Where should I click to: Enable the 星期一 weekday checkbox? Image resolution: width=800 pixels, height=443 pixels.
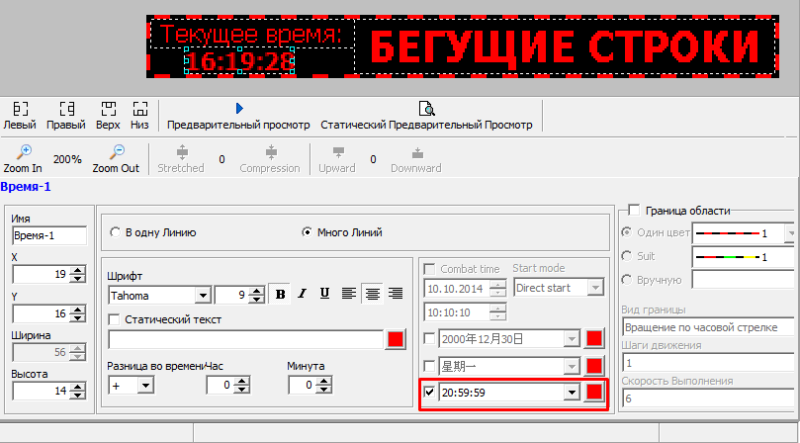coord(430,366)
